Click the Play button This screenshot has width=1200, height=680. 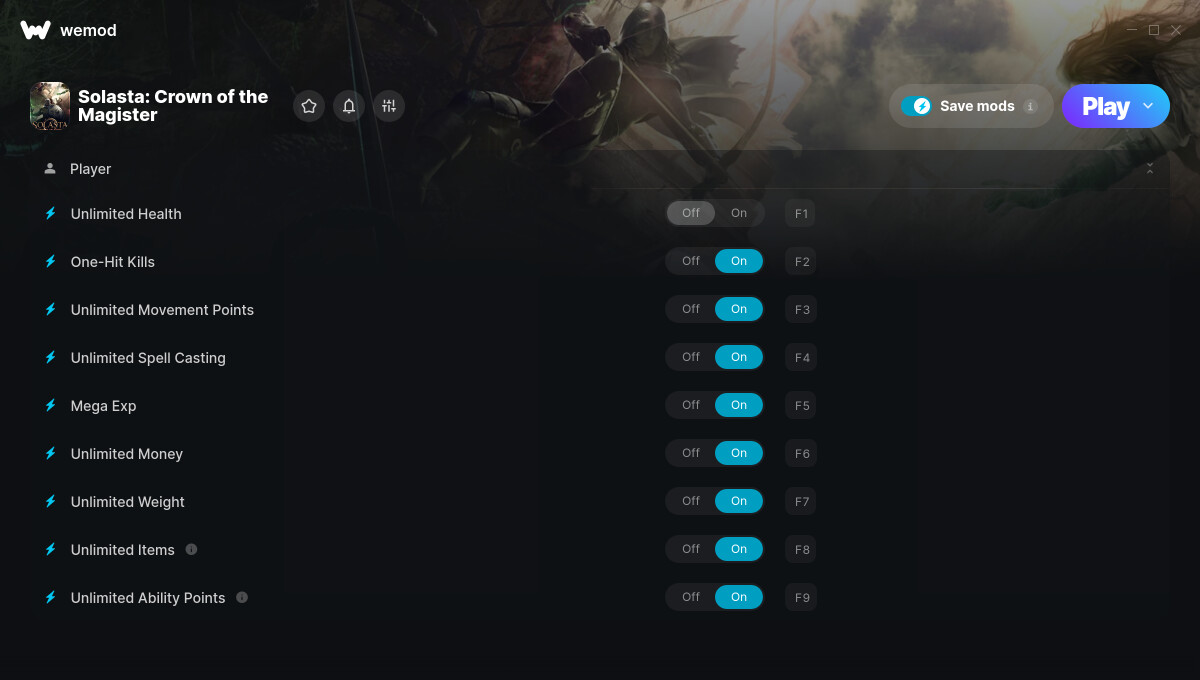click(x=1106, y=106)
